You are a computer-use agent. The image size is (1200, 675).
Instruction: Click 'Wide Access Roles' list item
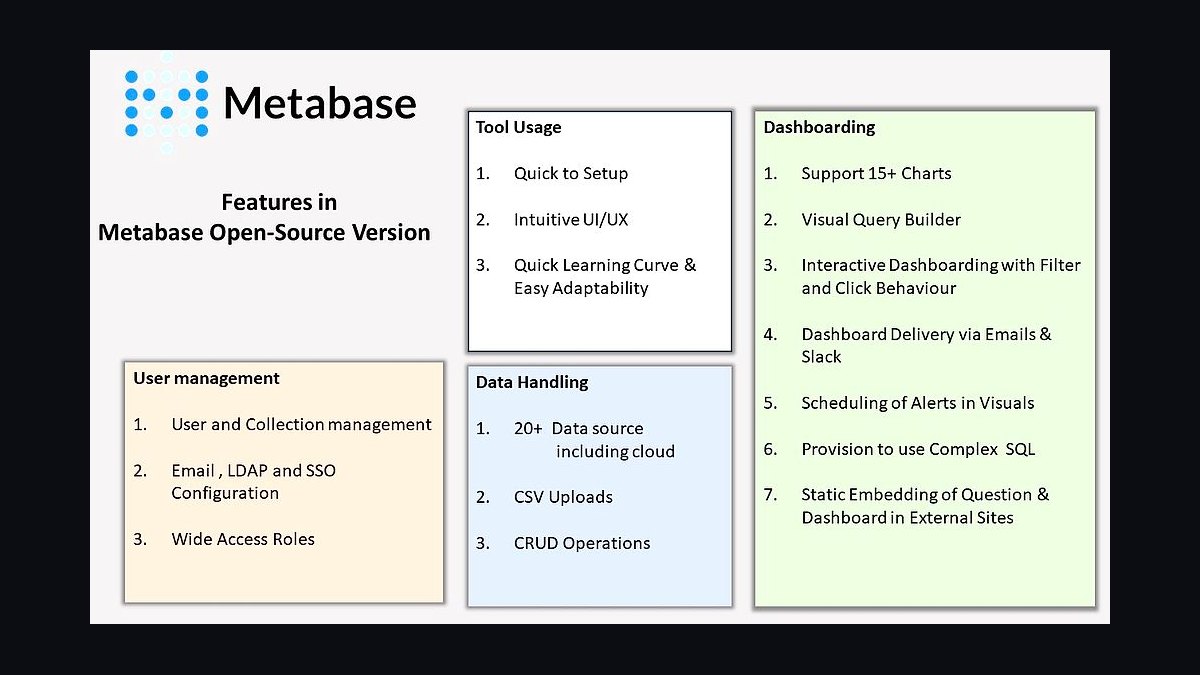point(243,539)
